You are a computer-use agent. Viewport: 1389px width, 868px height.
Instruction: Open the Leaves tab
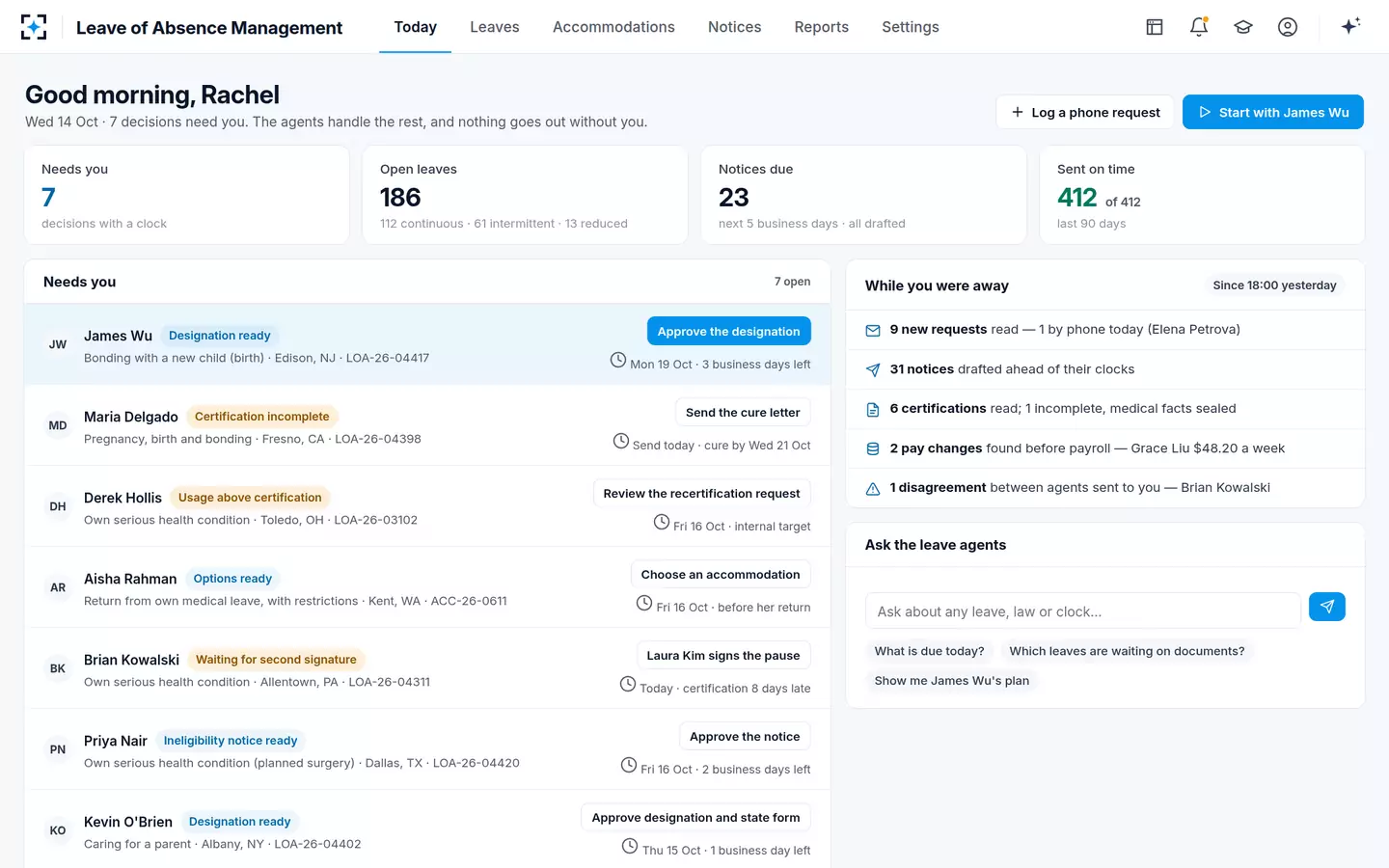tap(495, 27)
